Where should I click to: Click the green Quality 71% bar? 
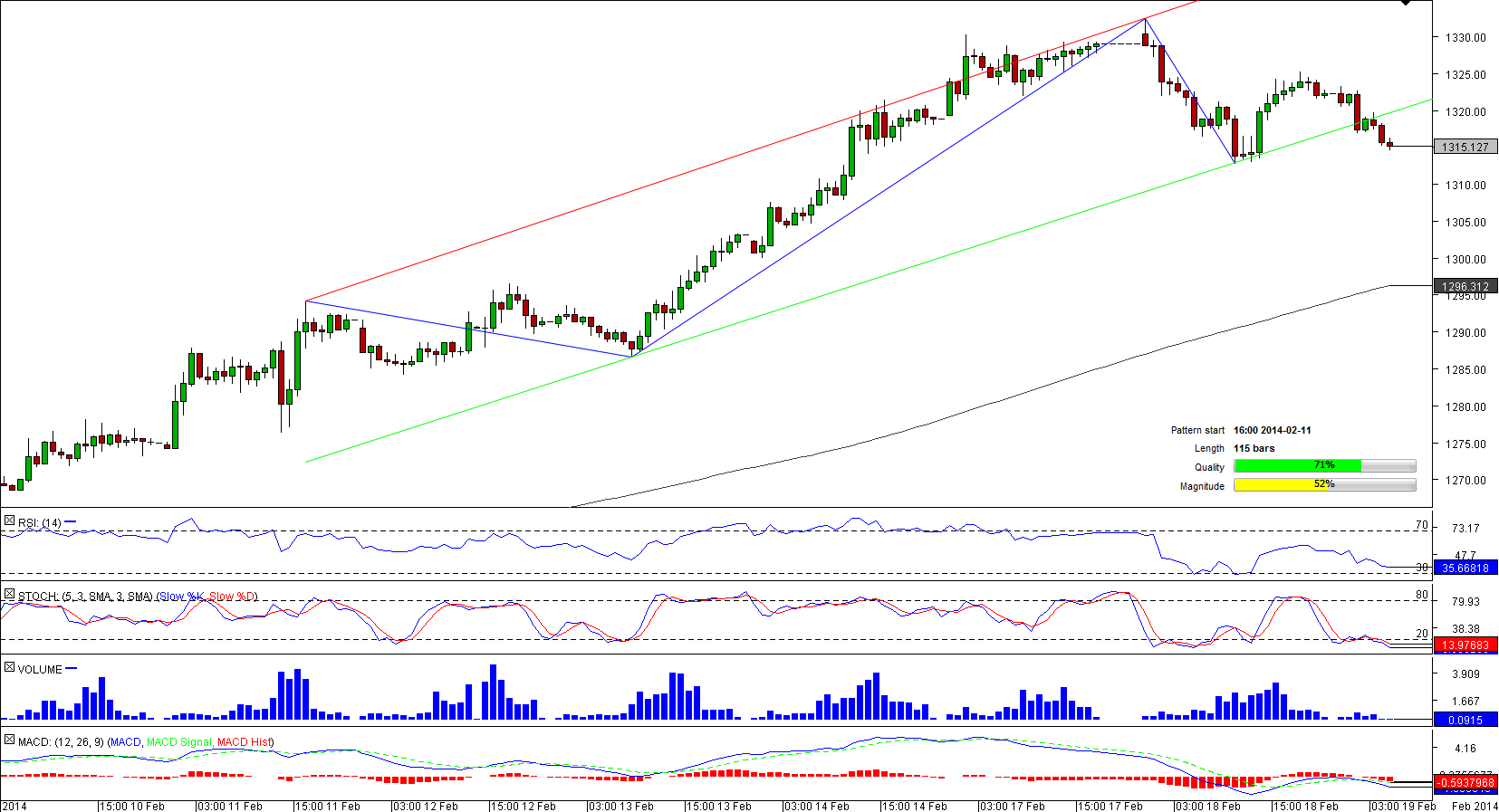(x=1297, y=465)
